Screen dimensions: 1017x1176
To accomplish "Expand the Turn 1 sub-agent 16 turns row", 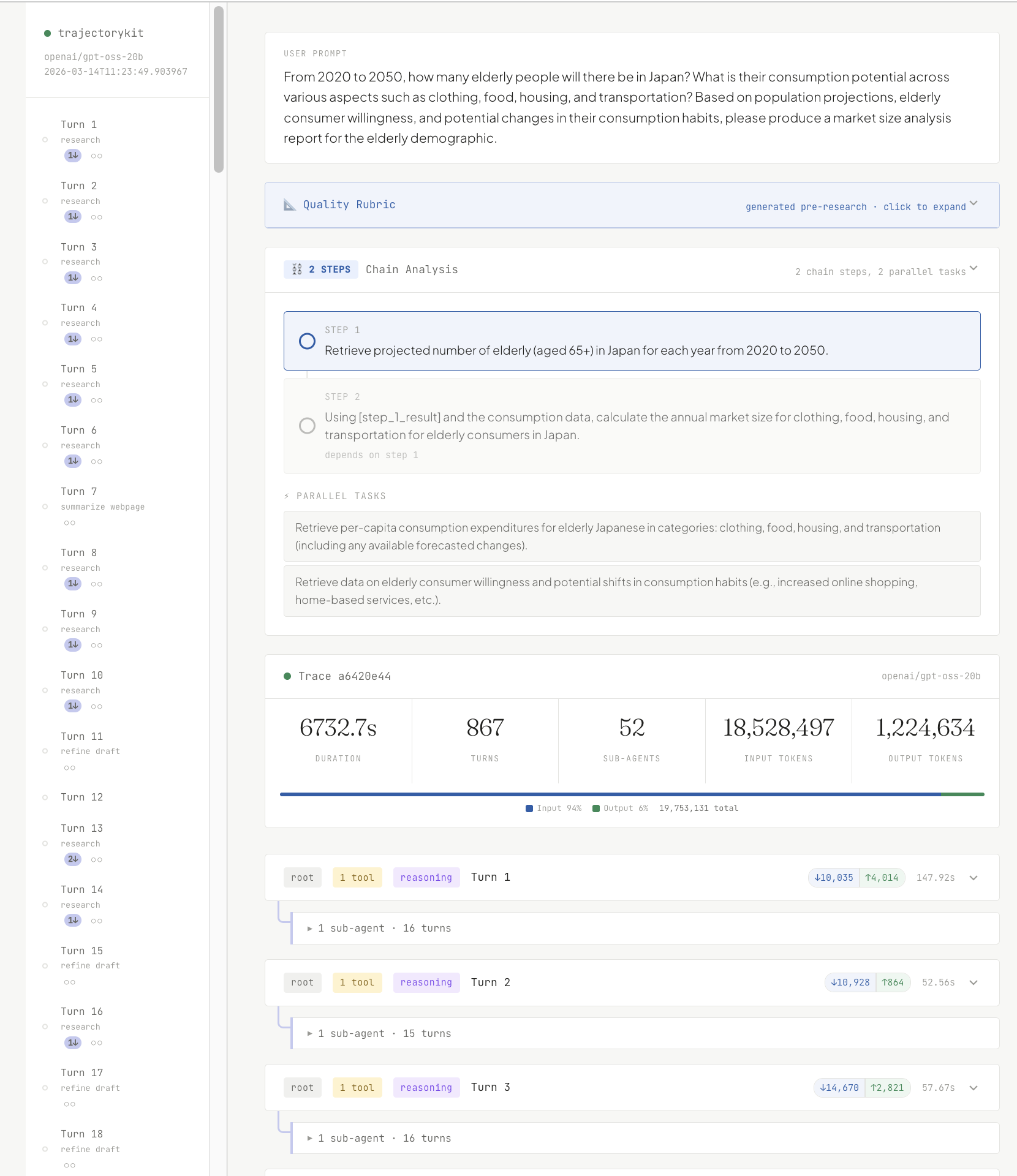I will point(384,929).
